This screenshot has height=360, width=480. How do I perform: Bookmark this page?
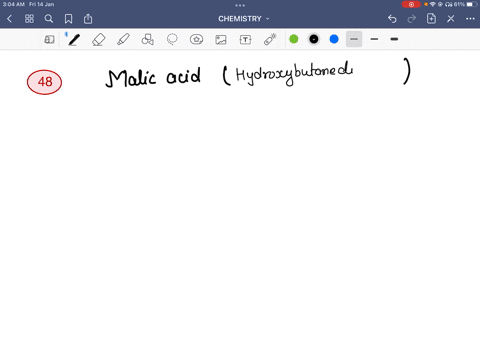click(68, 19)
